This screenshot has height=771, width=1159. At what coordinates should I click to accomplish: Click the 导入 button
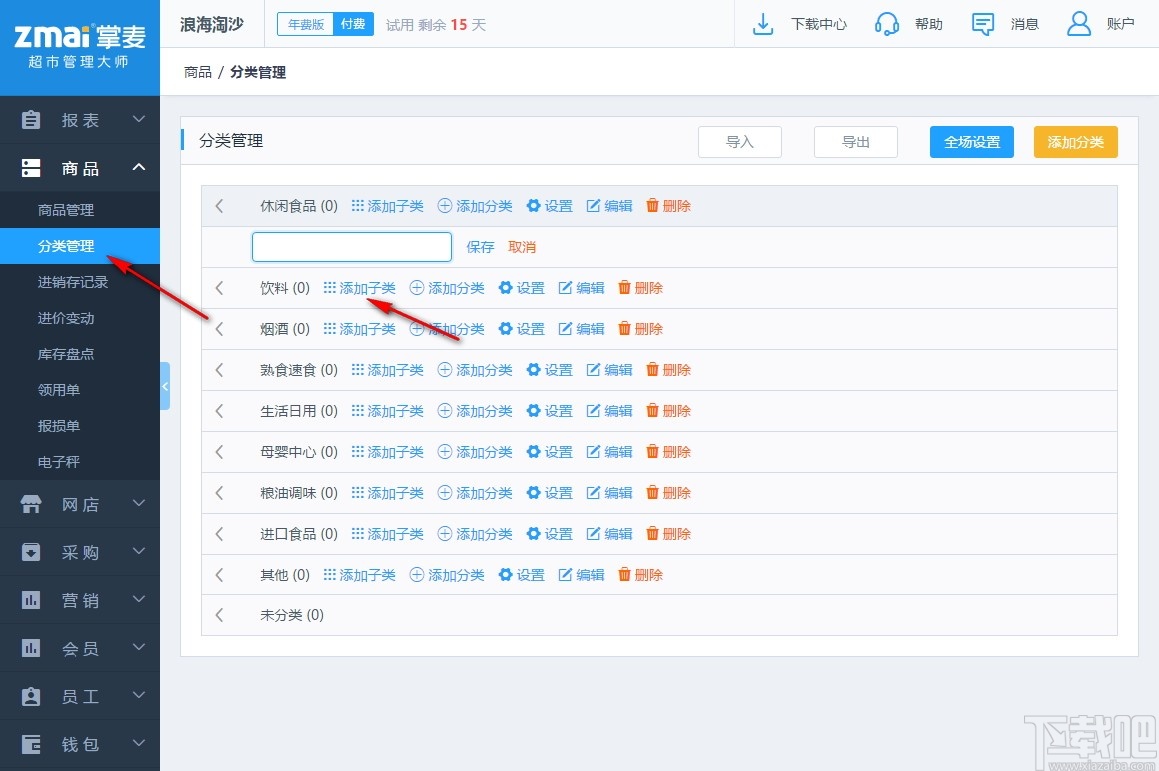[x=739, y=142]
